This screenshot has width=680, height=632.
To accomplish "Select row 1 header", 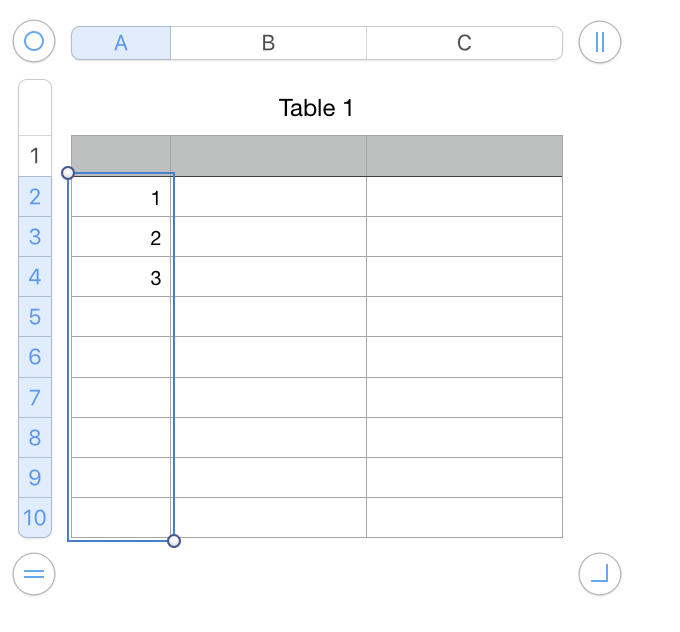I will [35, 156].
